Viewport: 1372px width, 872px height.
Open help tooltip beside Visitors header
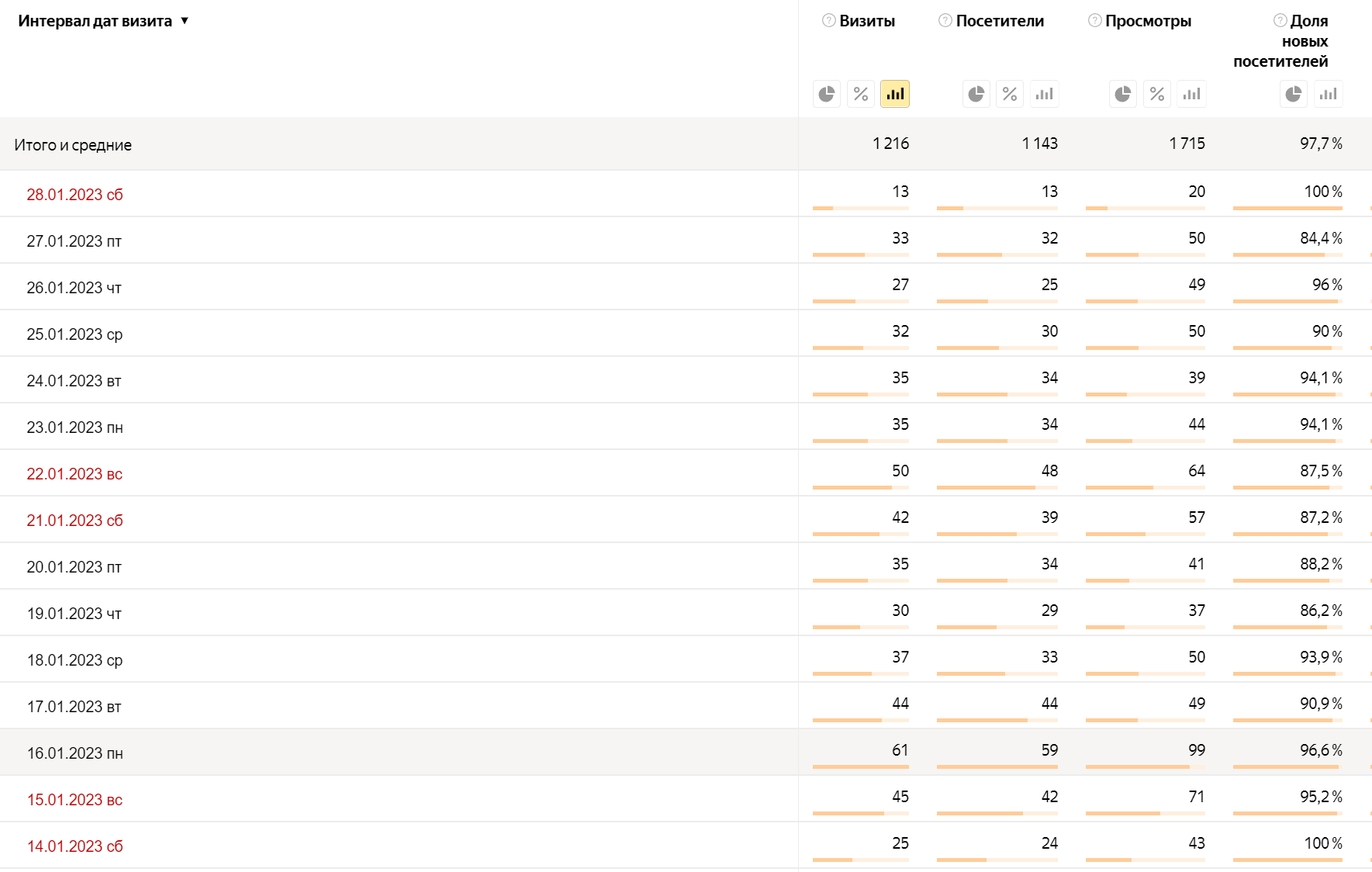pos(945,21)
